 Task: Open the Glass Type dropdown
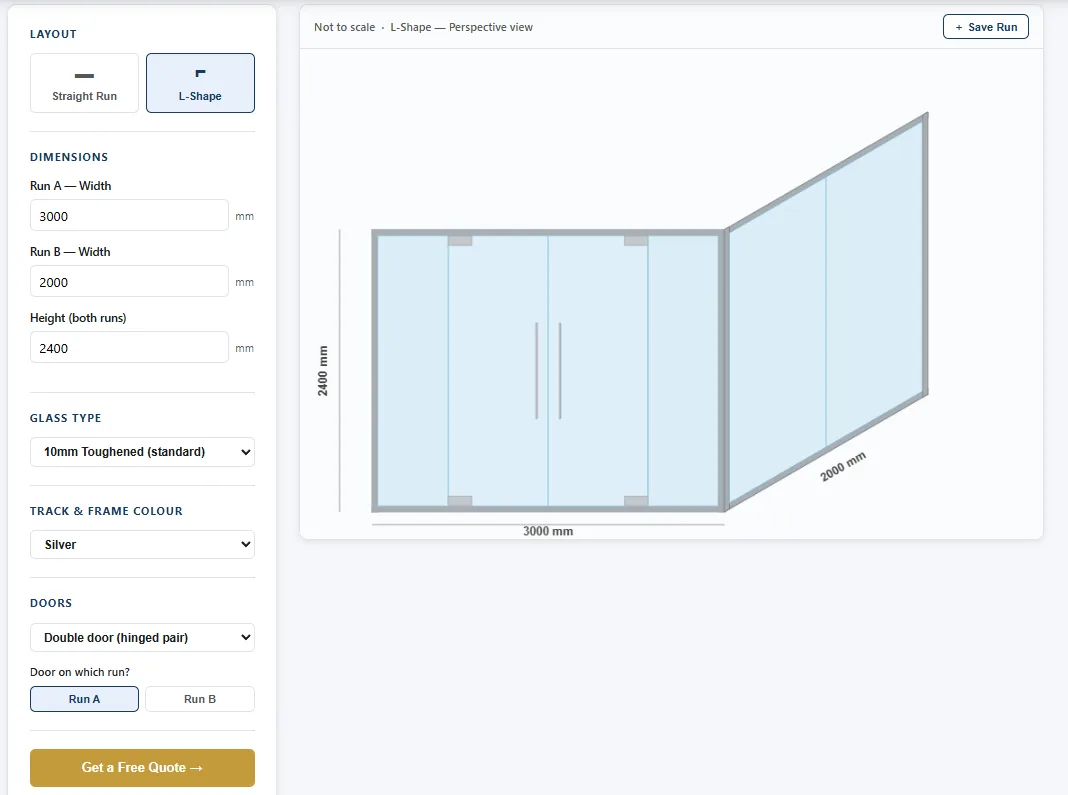142,451
